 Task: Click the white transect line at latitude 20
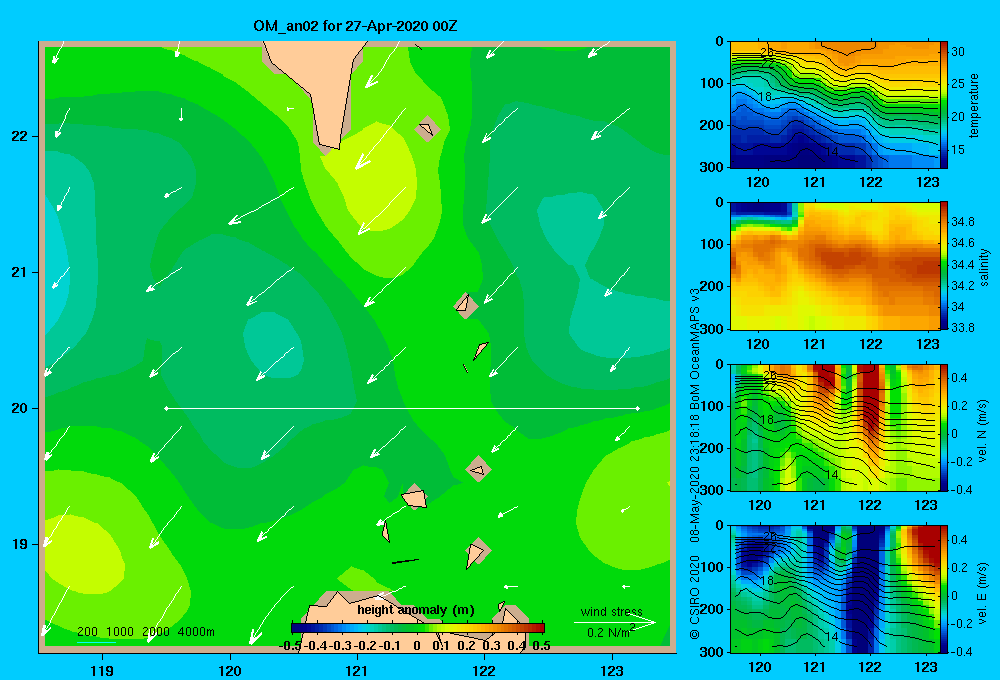[x=402, y=408]
